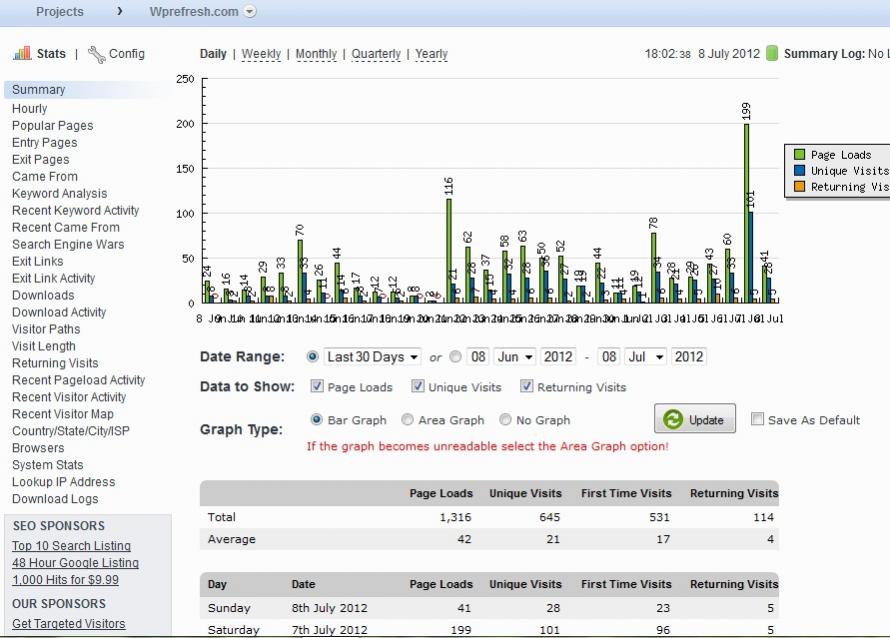Go to Projects in the breadcrumb
890x638 pixels.
[60, 11]
